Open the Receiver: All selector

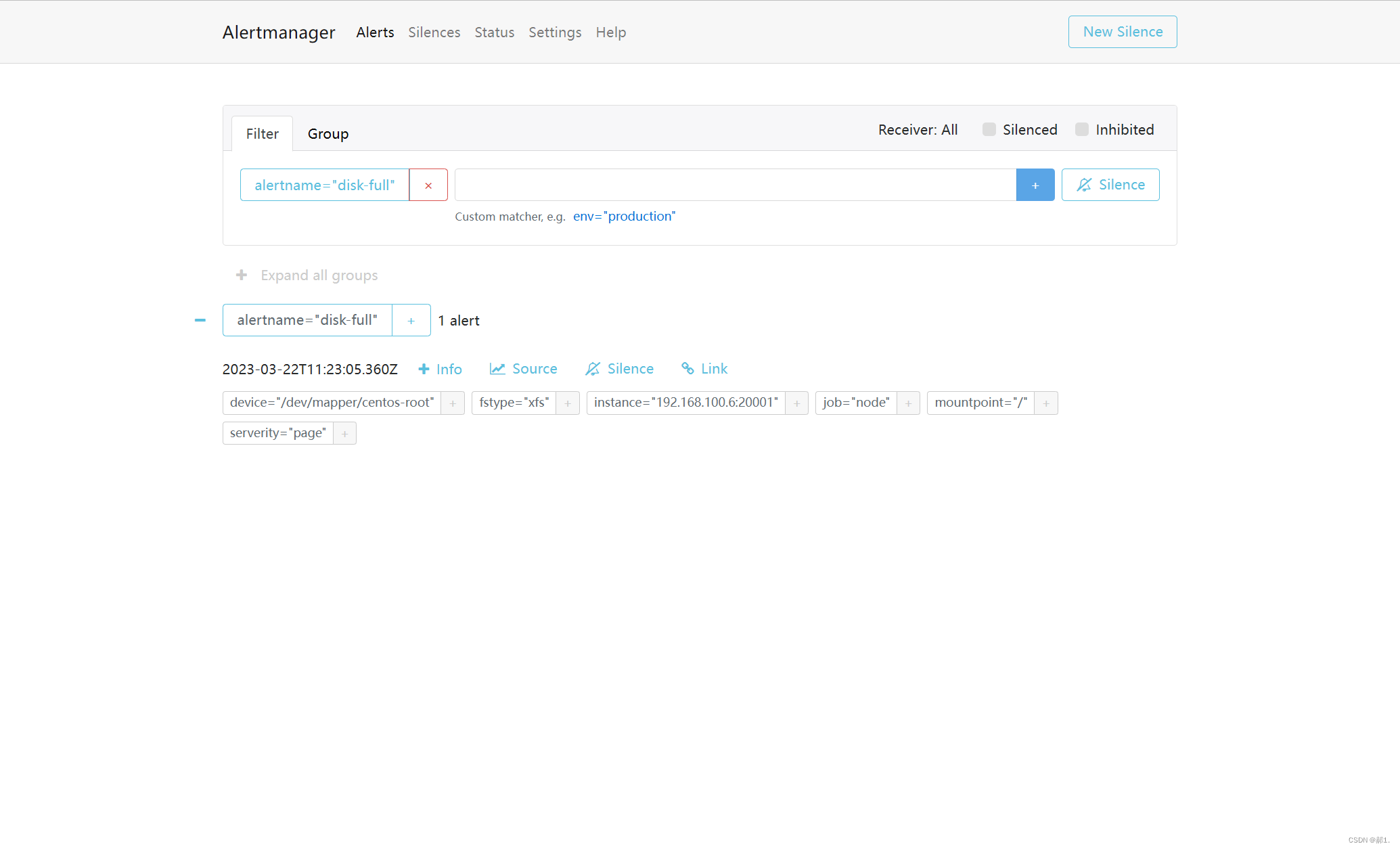(x=918, y=130)
